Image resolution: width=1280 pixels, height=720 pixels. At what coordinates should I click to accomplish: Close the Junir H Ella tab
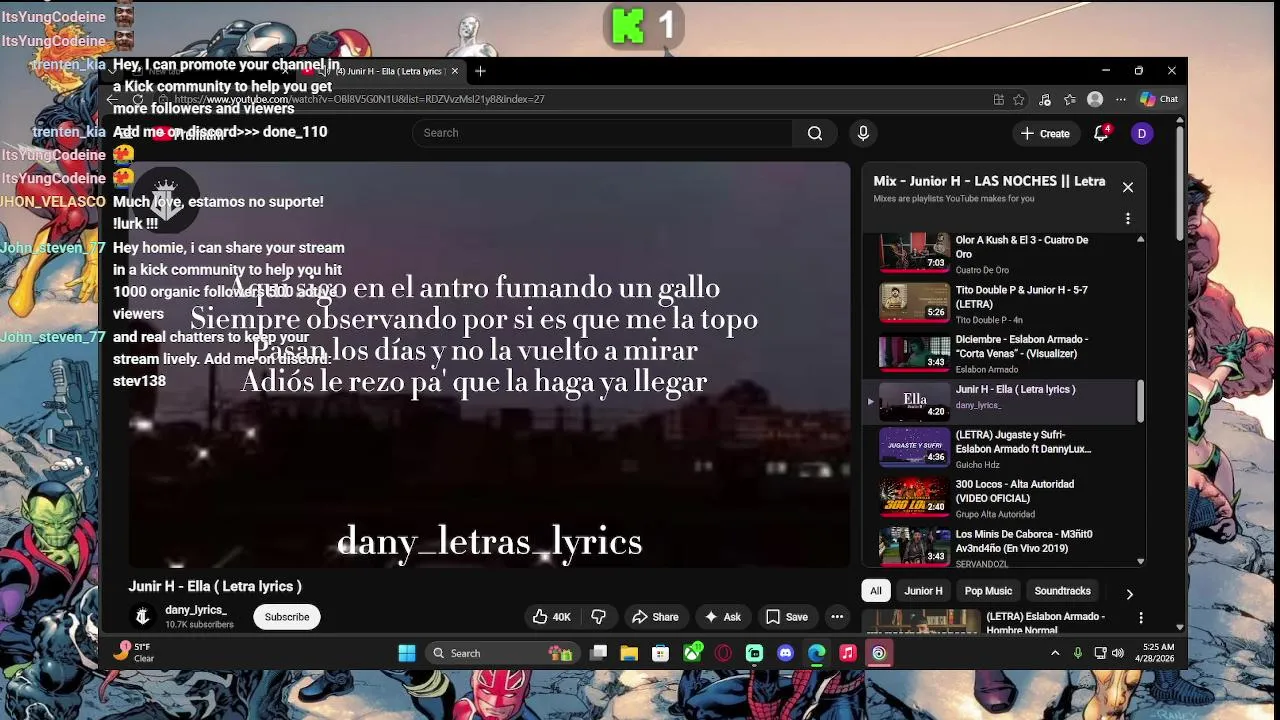click(455, 71)
